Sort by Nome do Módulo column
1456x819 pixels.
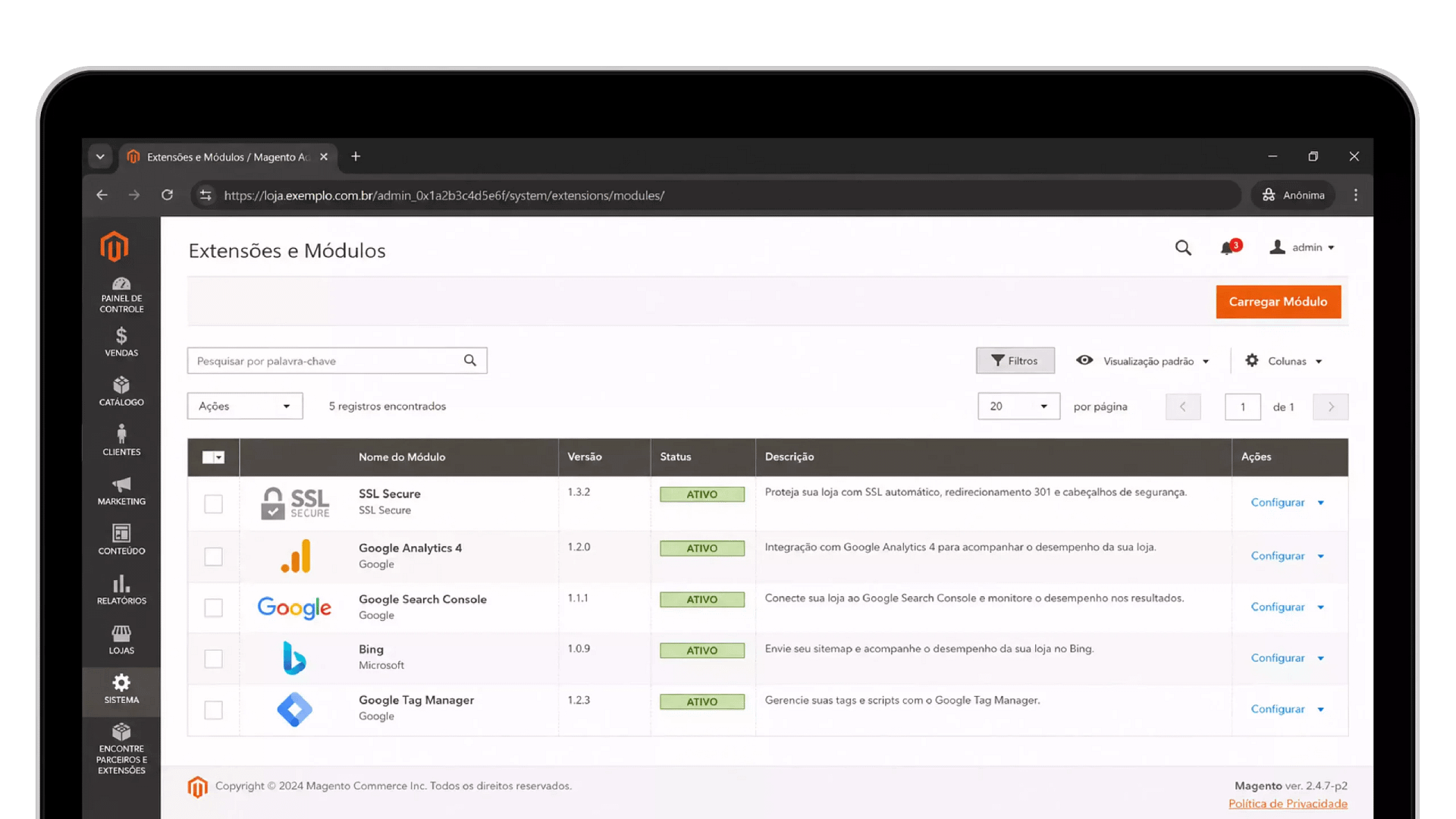pos(402,457)
